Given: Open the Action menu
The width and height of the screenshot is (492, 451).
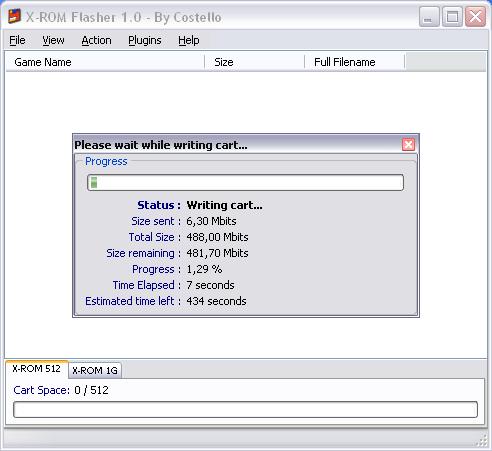Looking at the screenshot, I should [x=96, y=40].
